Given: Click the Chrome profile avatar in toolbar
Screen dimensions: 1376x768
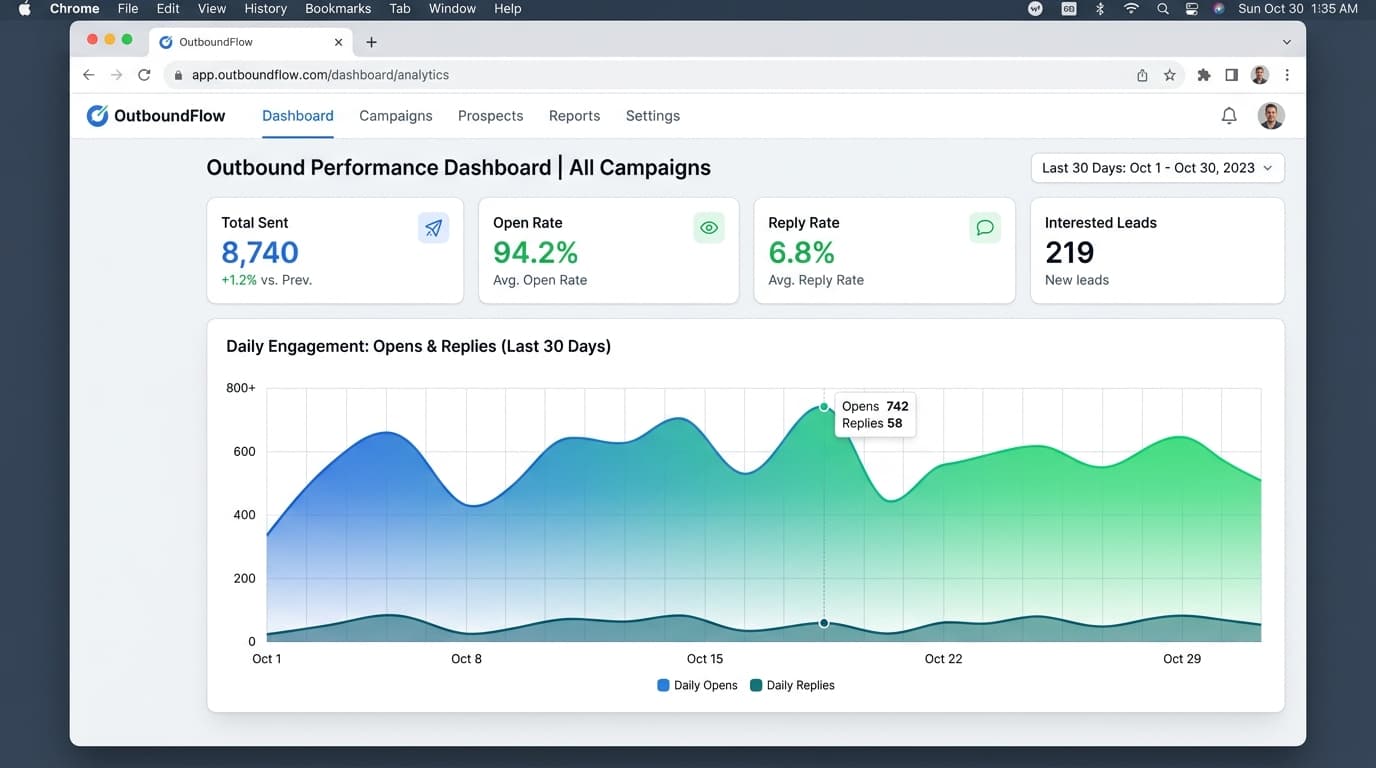Looking at the screenshot, I should (1260, 75).
